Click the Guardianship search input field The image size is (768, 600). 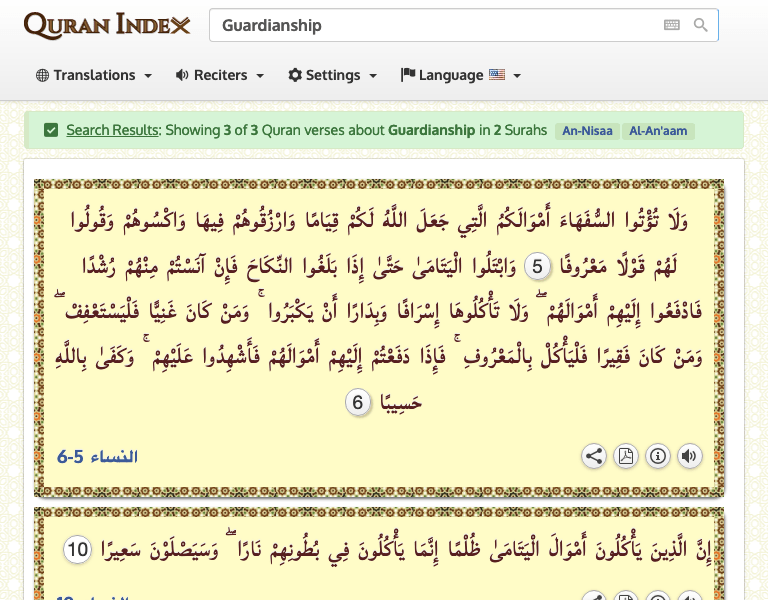coord(463,25)
